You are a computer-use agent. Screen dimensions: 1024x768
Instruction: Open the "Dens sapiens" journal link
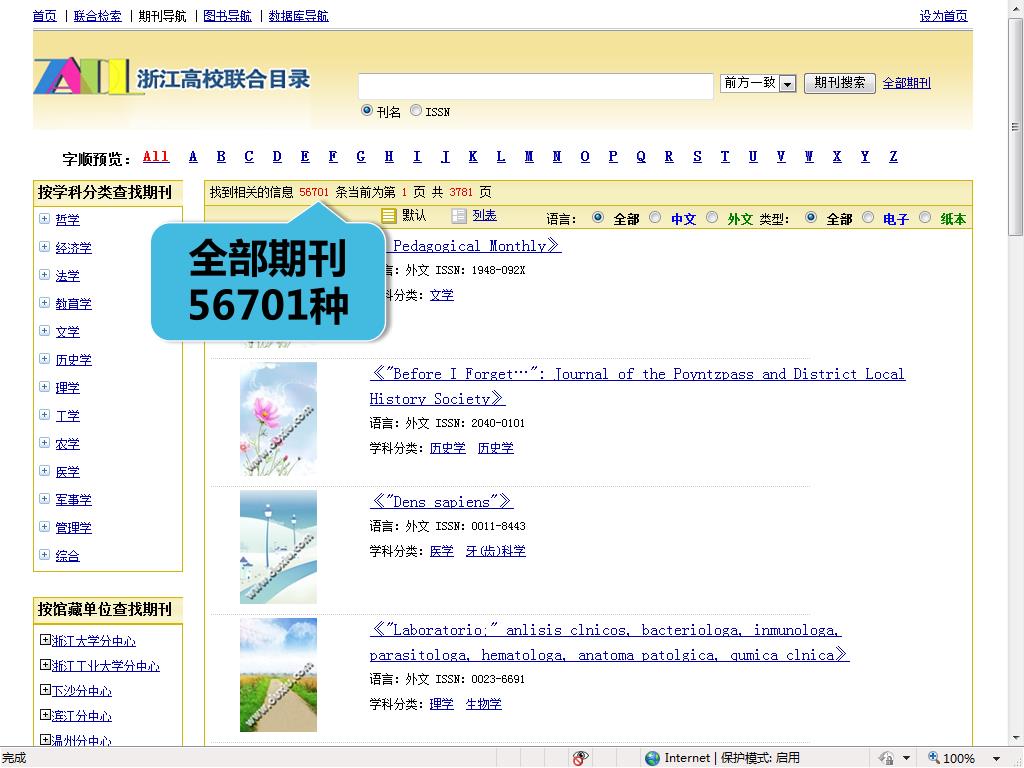pos(441,502)
